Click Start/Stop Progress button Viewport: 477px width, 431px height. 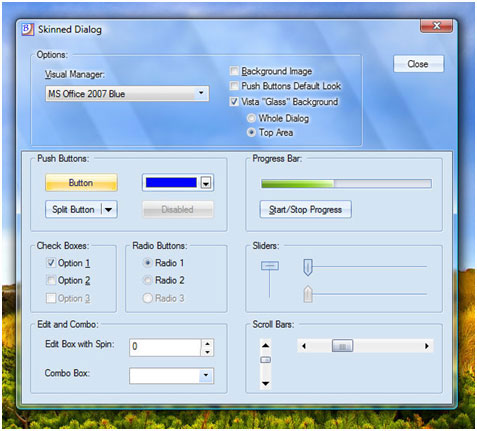tap(305, 209)
